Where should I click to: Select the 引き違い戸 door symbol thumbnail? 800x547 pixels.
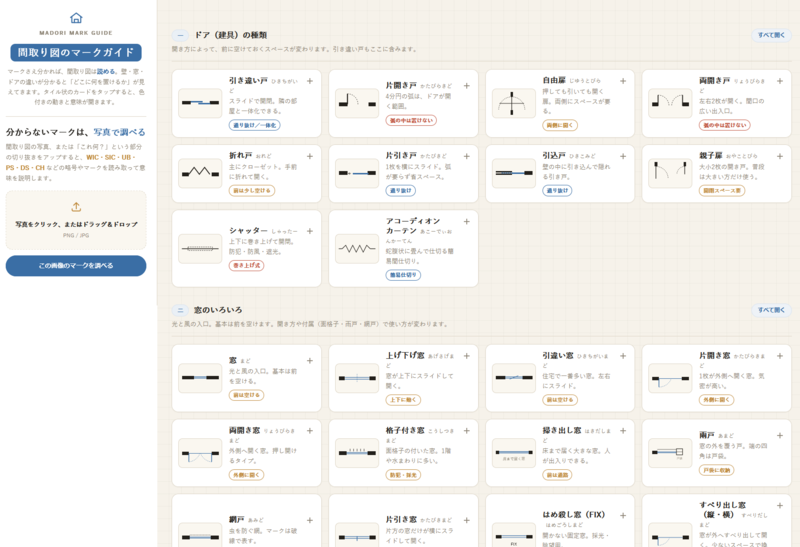(200, 103)
